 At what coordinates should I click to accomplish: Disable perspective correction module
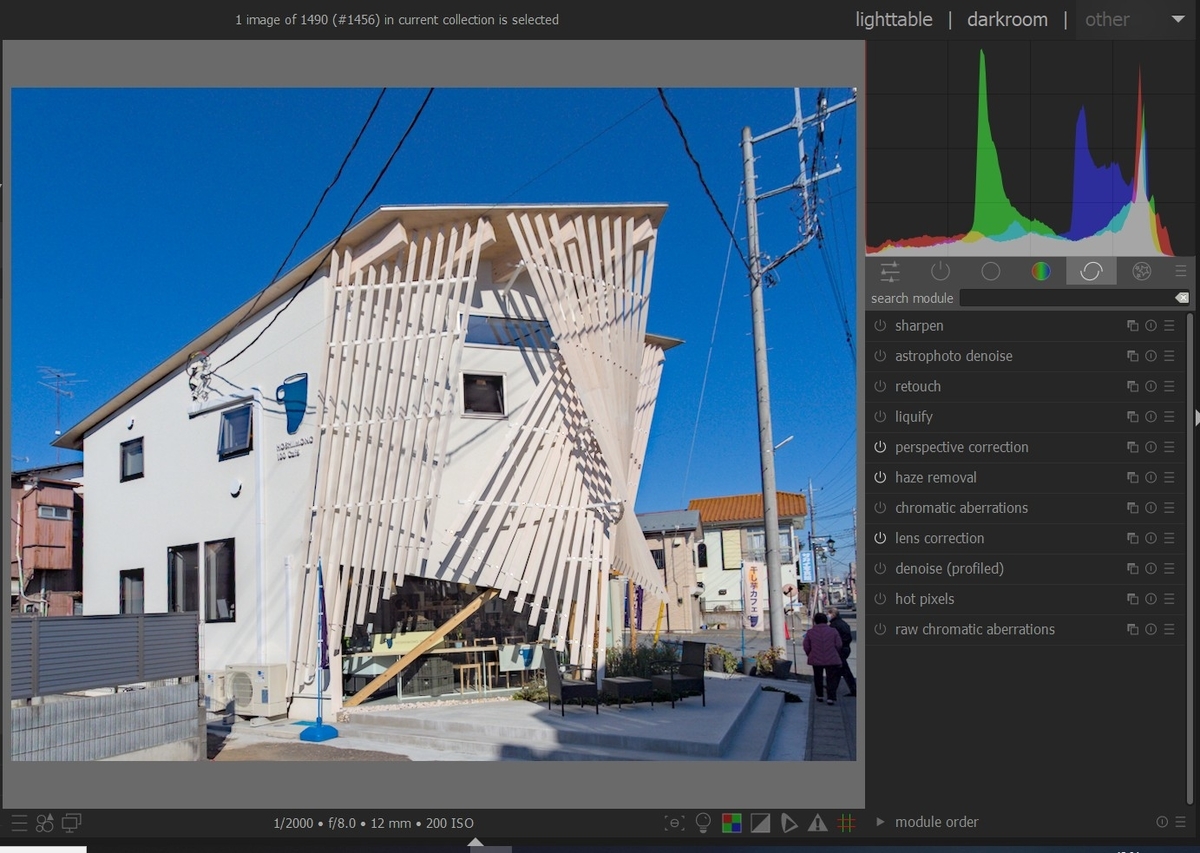pos(880,447)
